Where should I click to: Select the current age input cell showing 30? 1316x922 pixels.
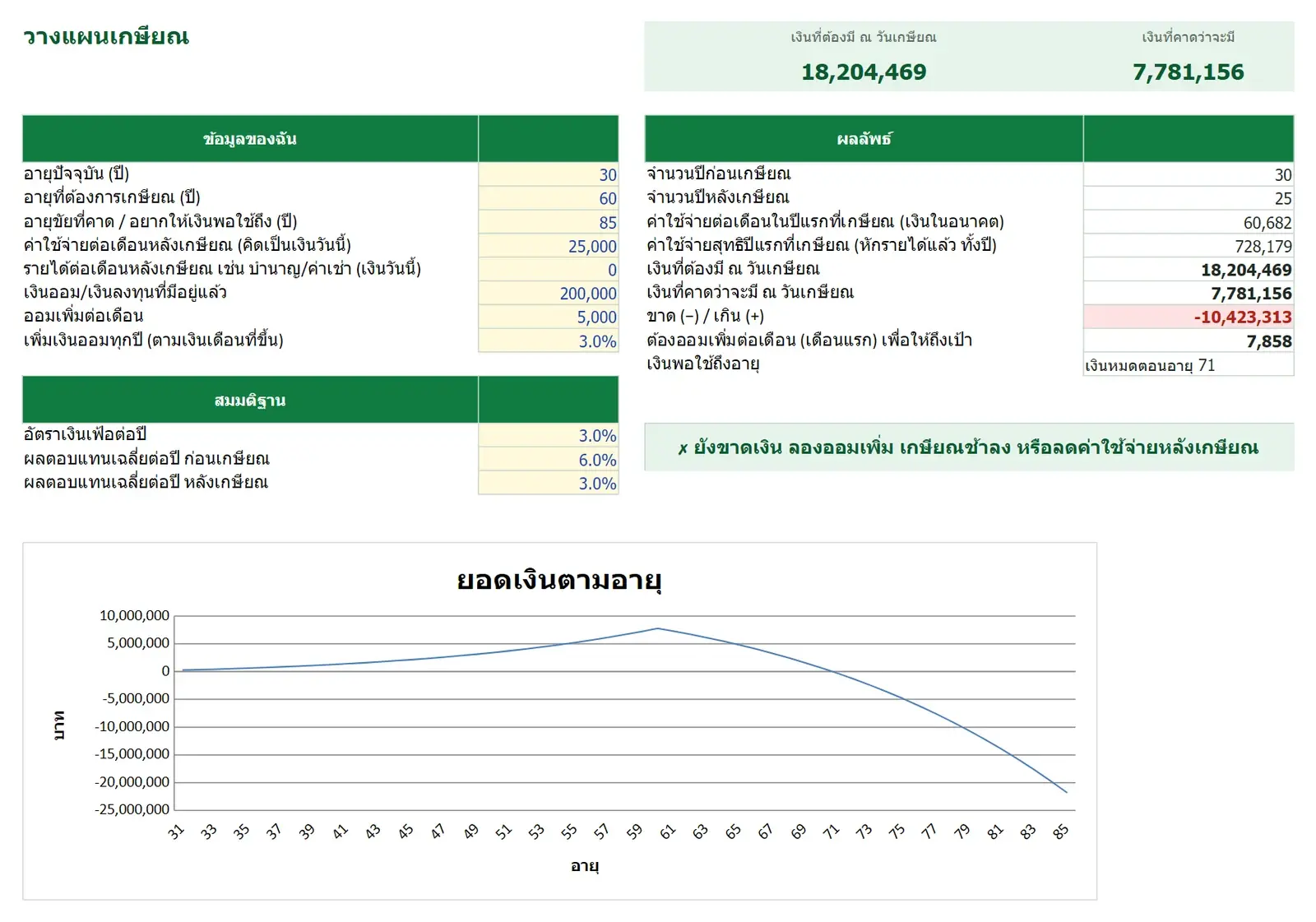click(x=548, y=174)
